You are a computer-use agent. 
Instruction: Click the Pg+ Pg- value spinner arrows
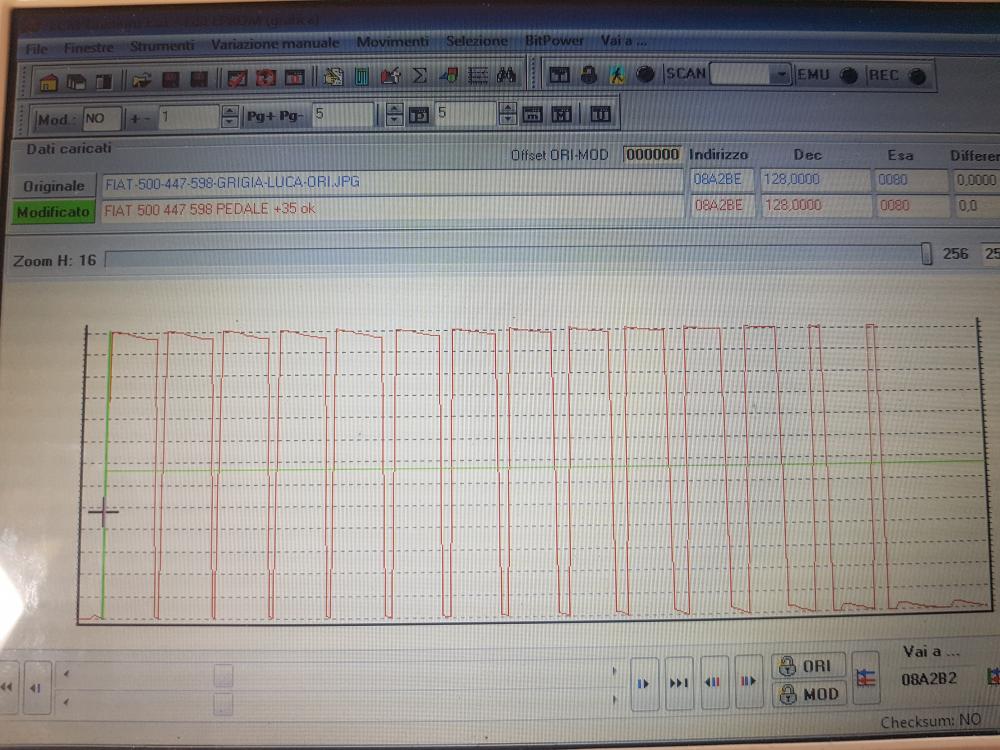[x=394, y=116]
